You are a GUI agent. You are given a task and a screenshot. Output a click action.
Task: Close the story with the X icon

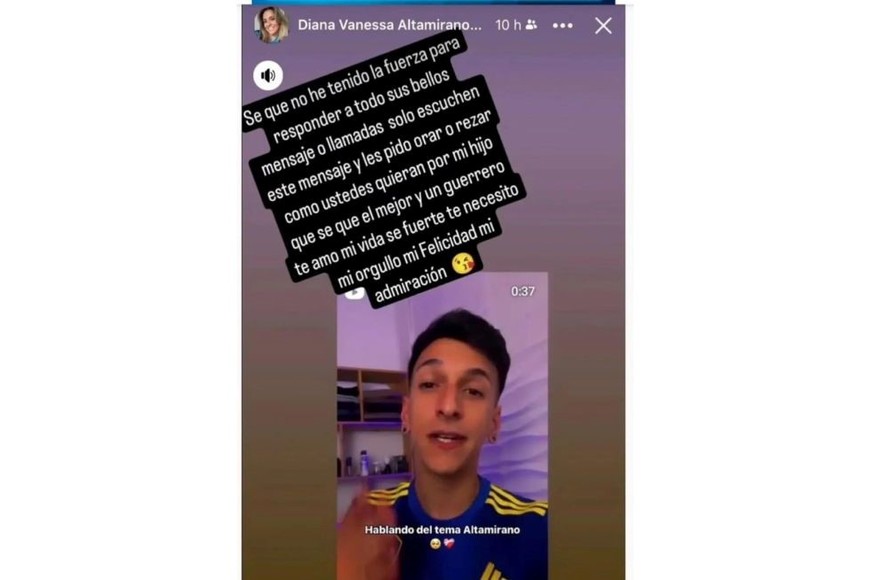click(x=603, y=26)
